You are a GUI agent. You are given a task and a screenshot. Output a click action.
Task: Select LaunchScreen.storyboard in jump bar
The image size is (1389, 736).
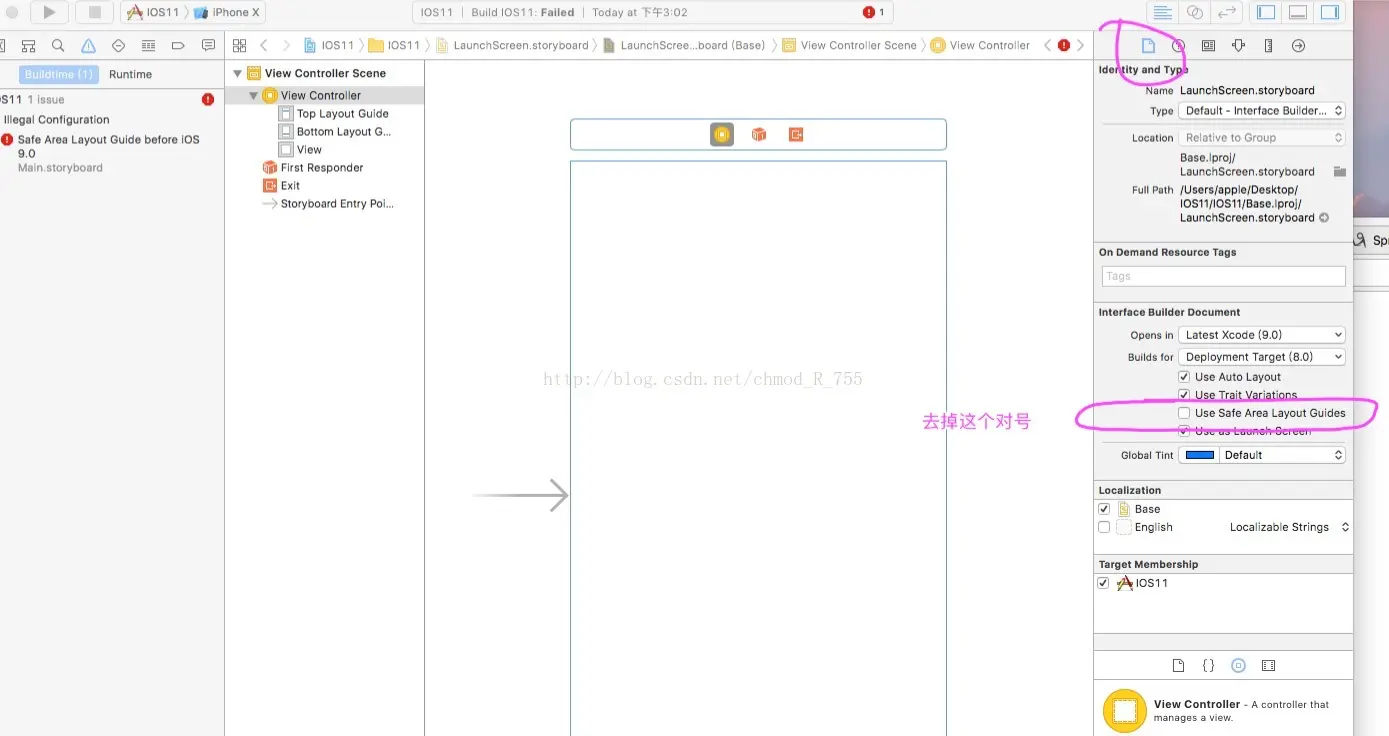(x=512, y=45)
